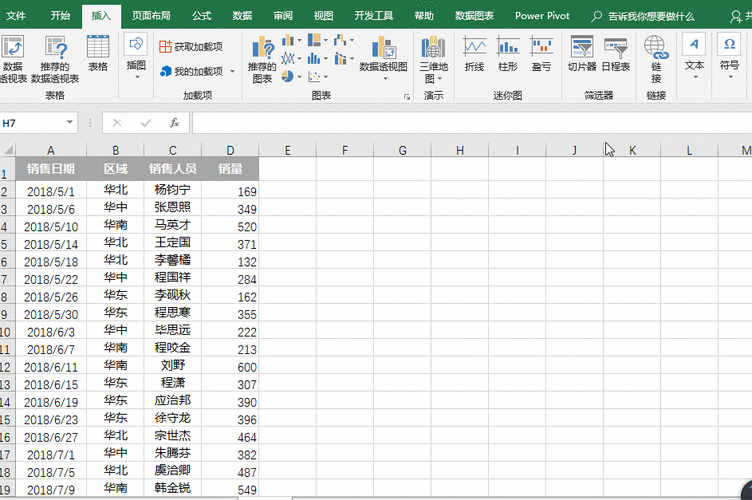Click sales value 549
752x500 pixels.
click(230, 489)
